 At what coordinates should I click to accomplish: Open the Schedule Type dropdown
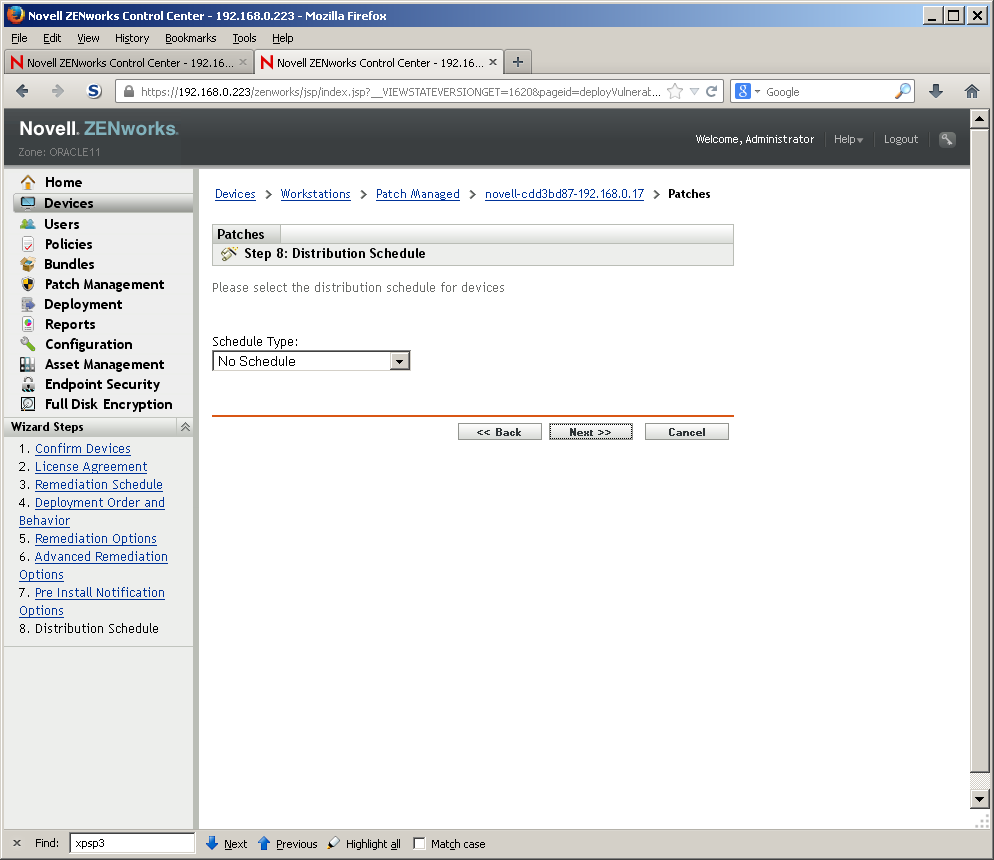coord(311,361)
